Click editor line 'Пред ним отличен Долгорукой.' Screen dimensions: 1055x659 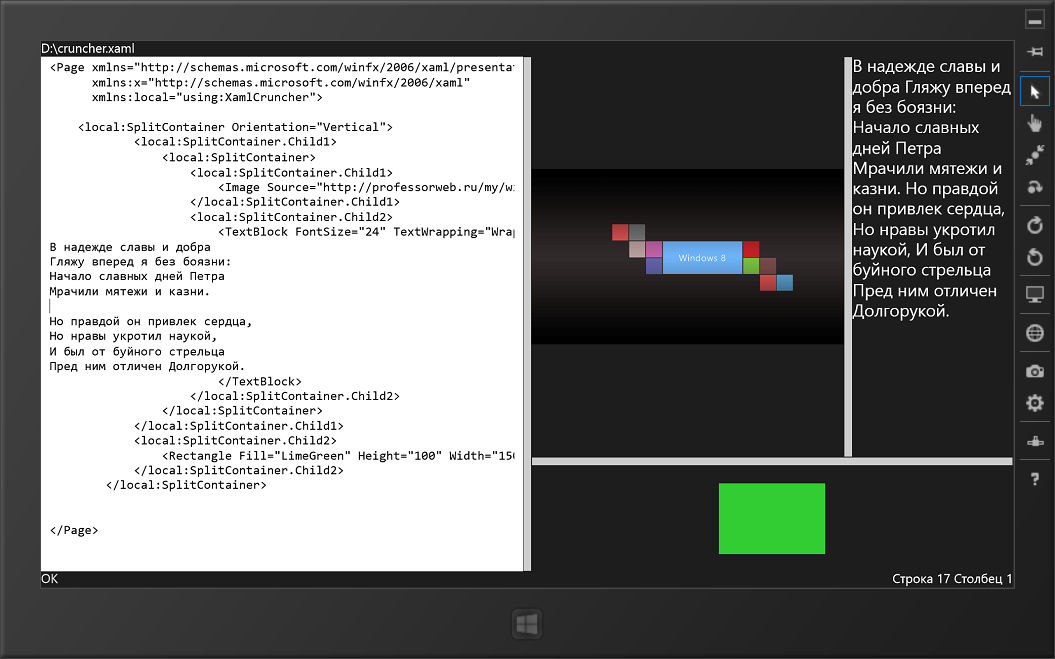(147, 366)
